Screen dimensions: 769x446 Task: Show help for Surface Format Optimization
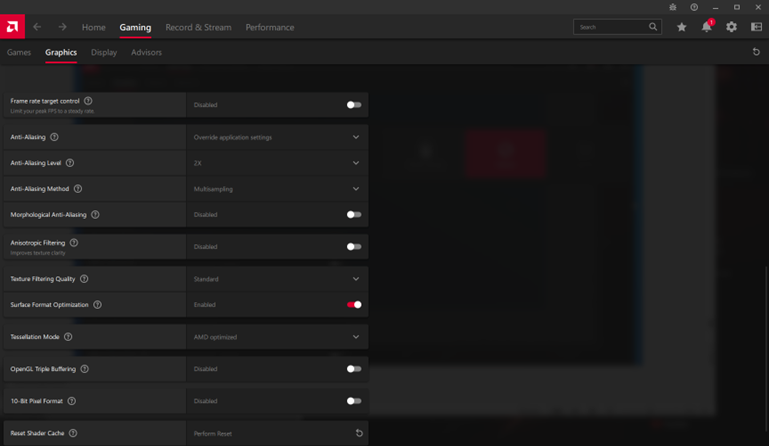[98, 305]
